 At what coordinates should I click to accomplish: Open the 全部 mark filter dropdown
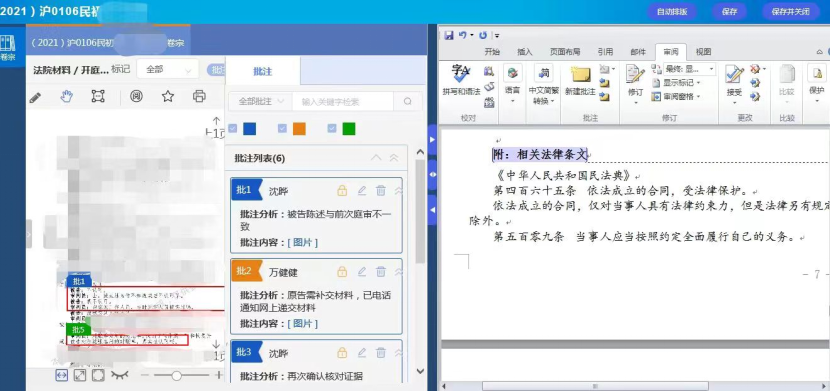point(168,69)
